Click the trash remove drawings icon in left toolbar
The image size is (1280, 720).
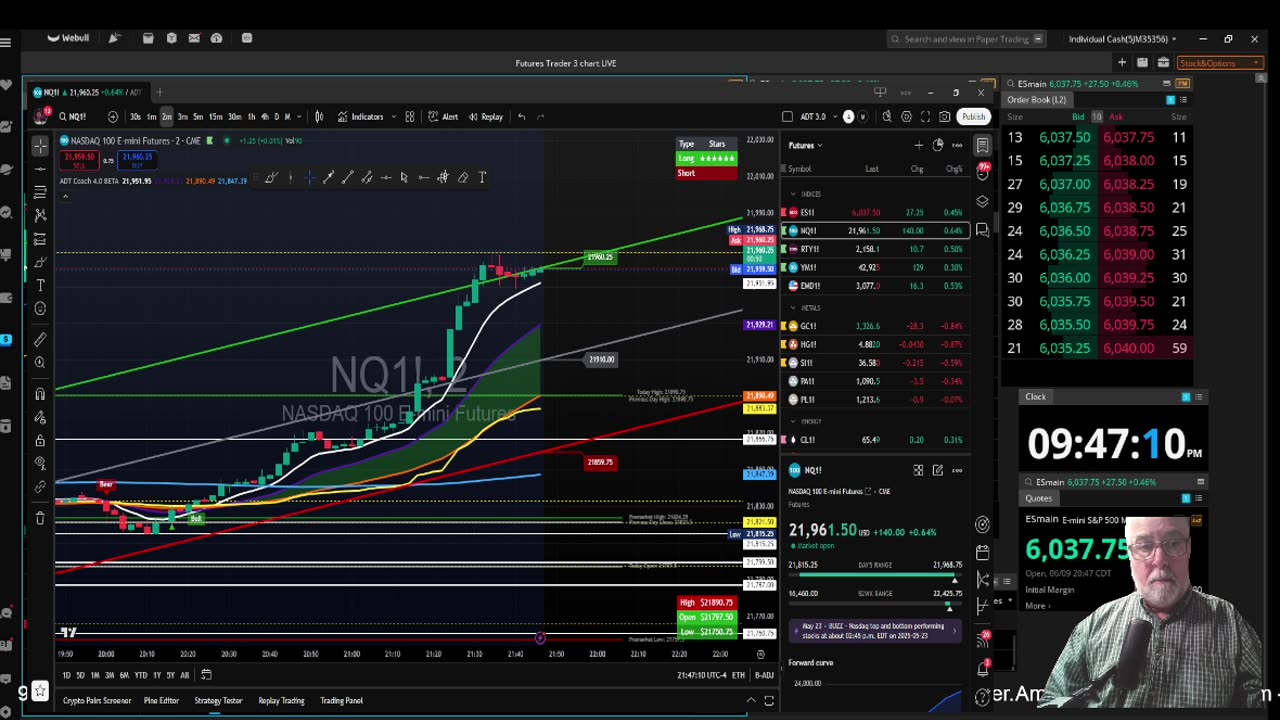coord(40,518)
